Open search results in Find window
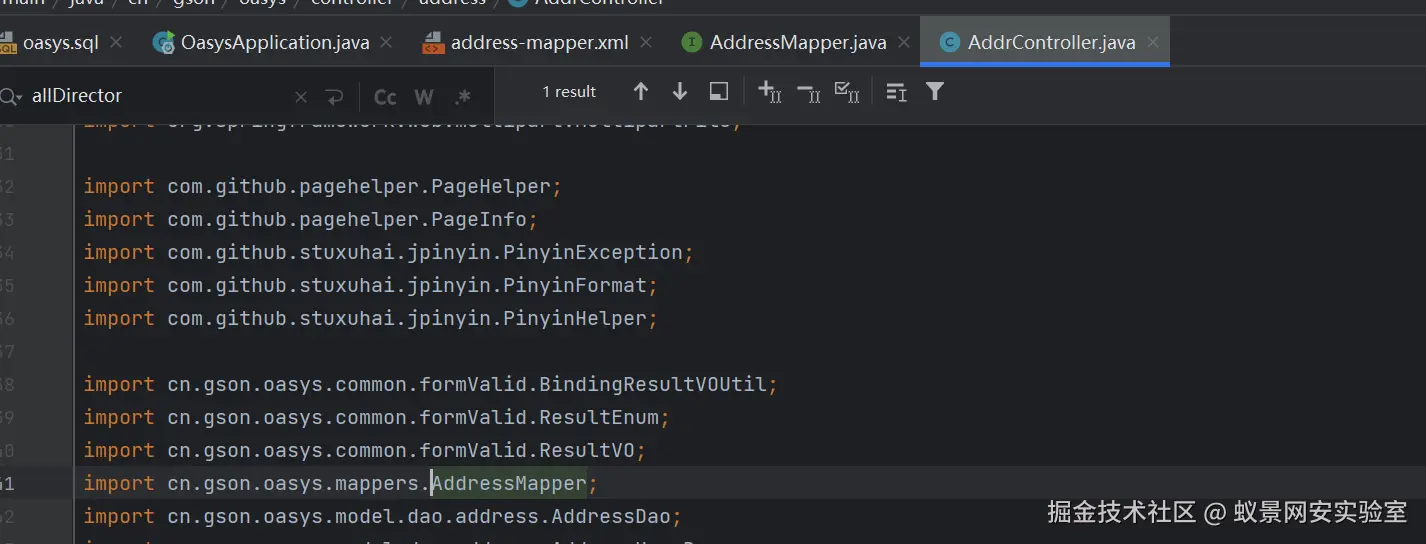The image size is (1426, 544). [718, 91]
